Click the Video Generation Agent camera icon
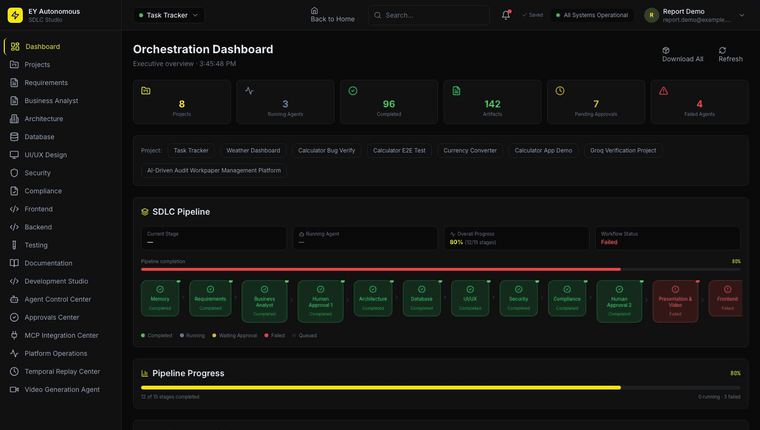This screenshot has height=430, width=760. (x=15, y=390)
